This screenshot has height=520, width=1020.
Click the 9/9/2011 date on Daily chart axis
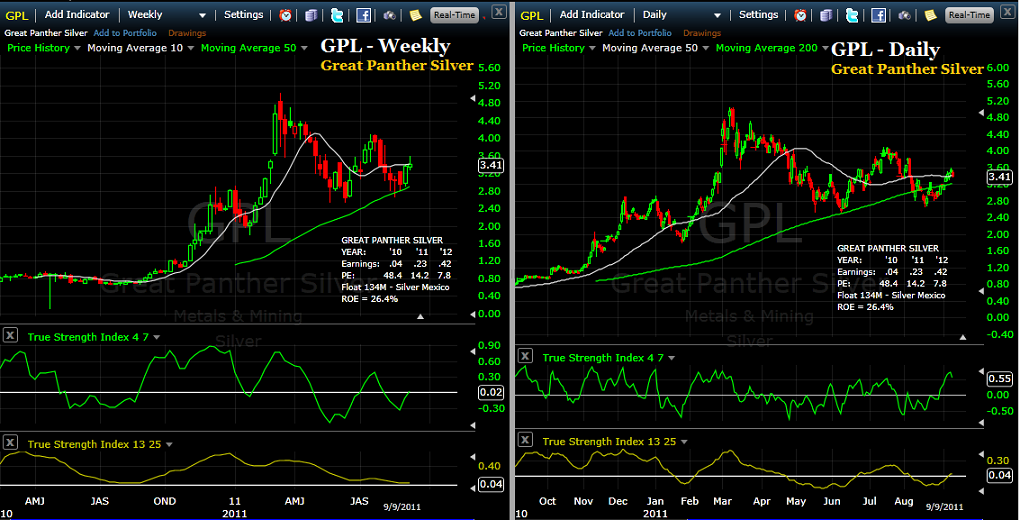(944, 506)
